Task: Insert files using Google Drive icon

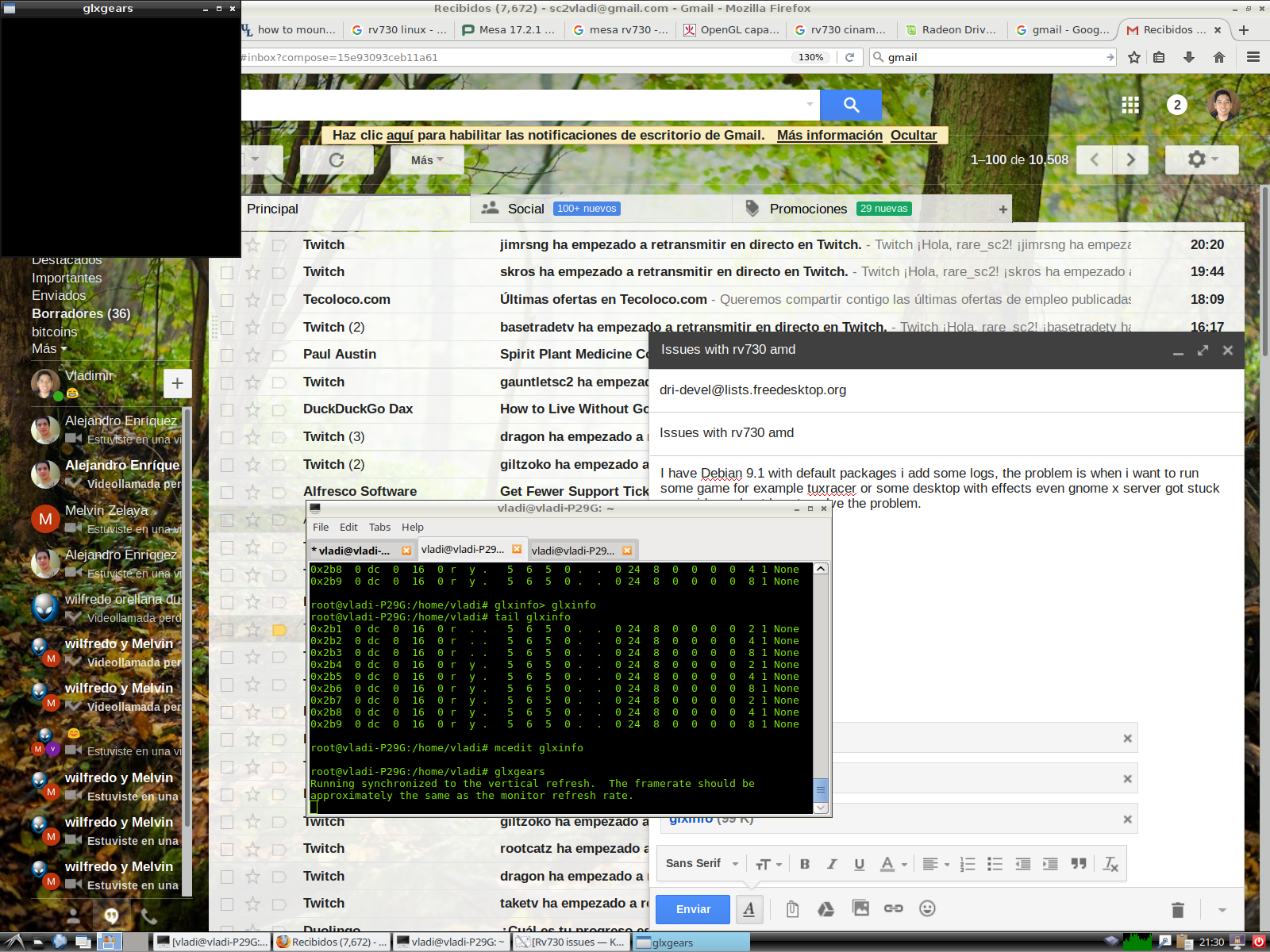Action: pos(825,909)
